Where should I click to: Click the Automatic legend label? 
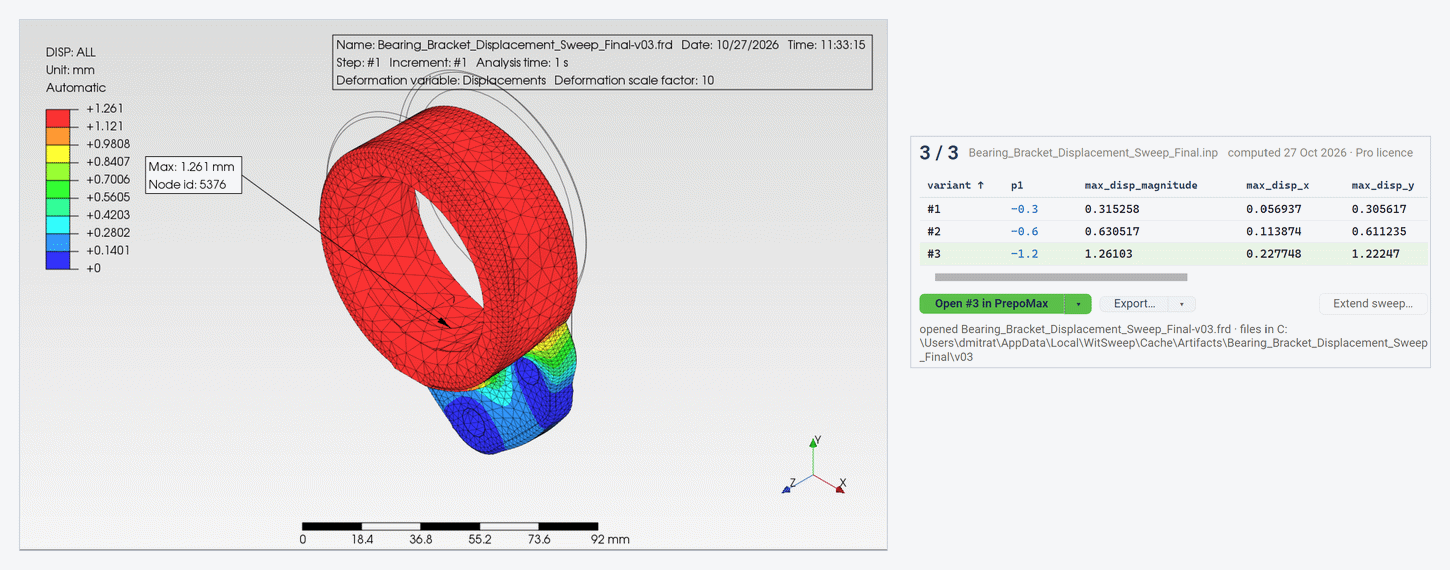76,88
